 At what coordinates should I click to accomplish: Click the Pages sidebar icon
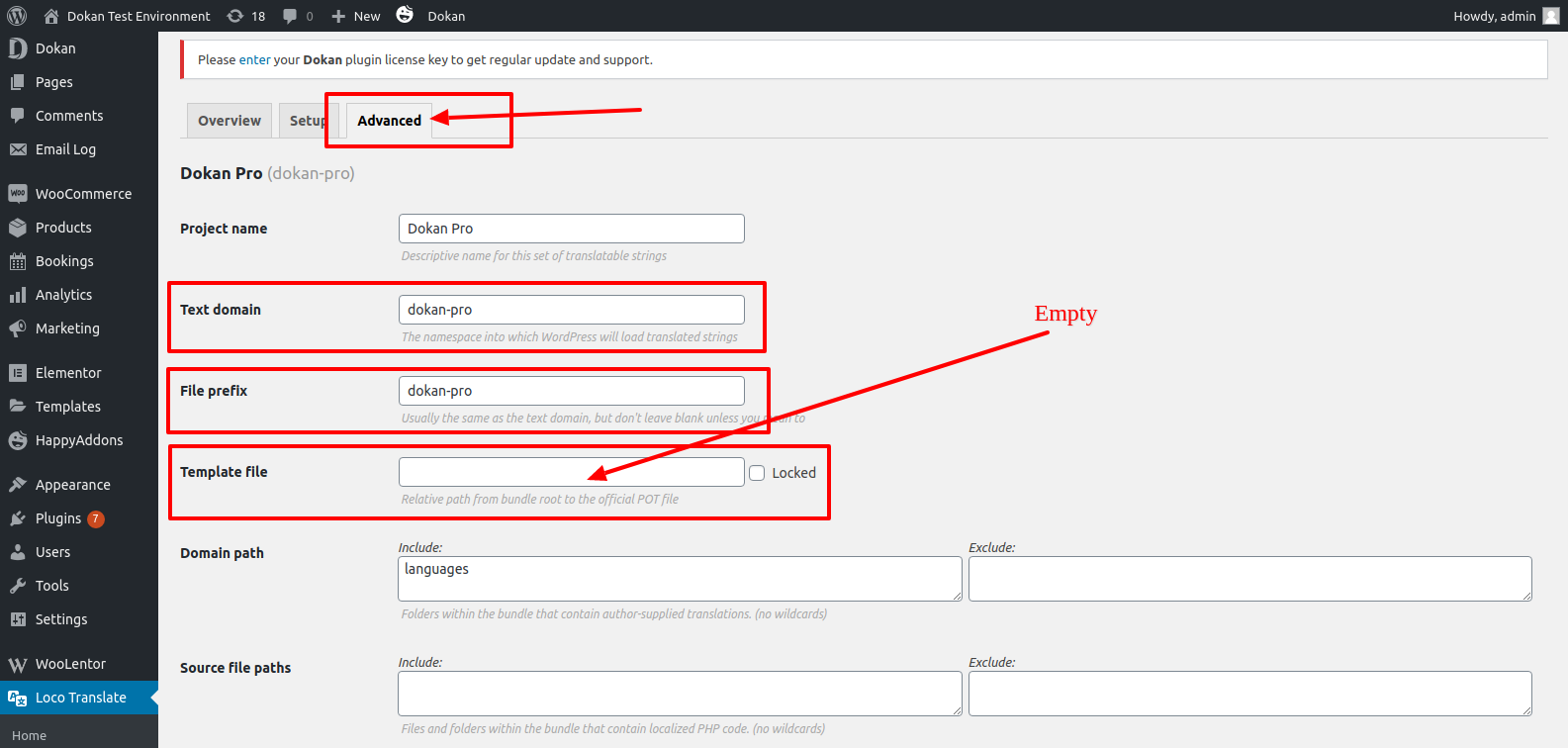click(x=18, y=82)
